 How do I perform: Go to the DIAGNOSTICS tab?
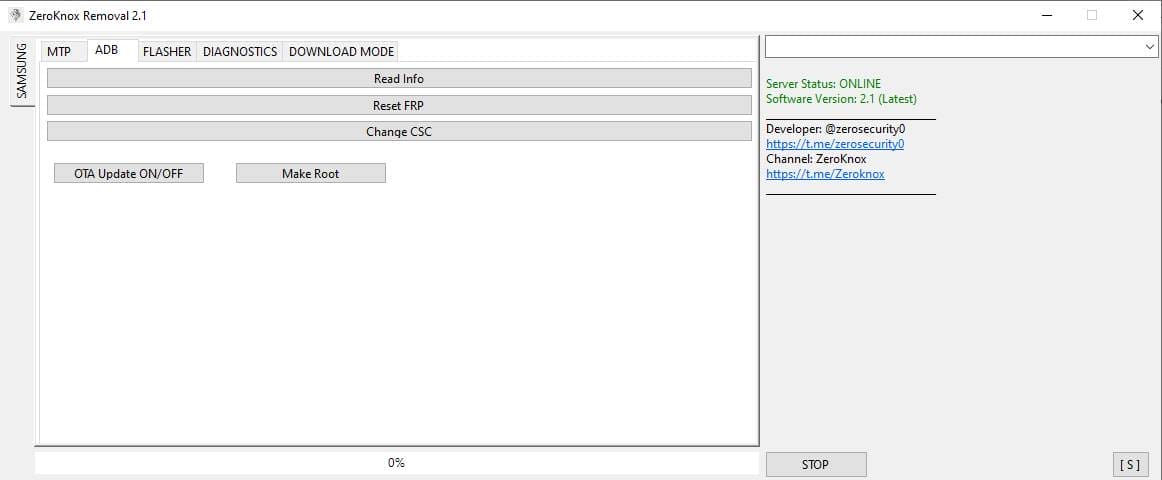tap(239, 51)
